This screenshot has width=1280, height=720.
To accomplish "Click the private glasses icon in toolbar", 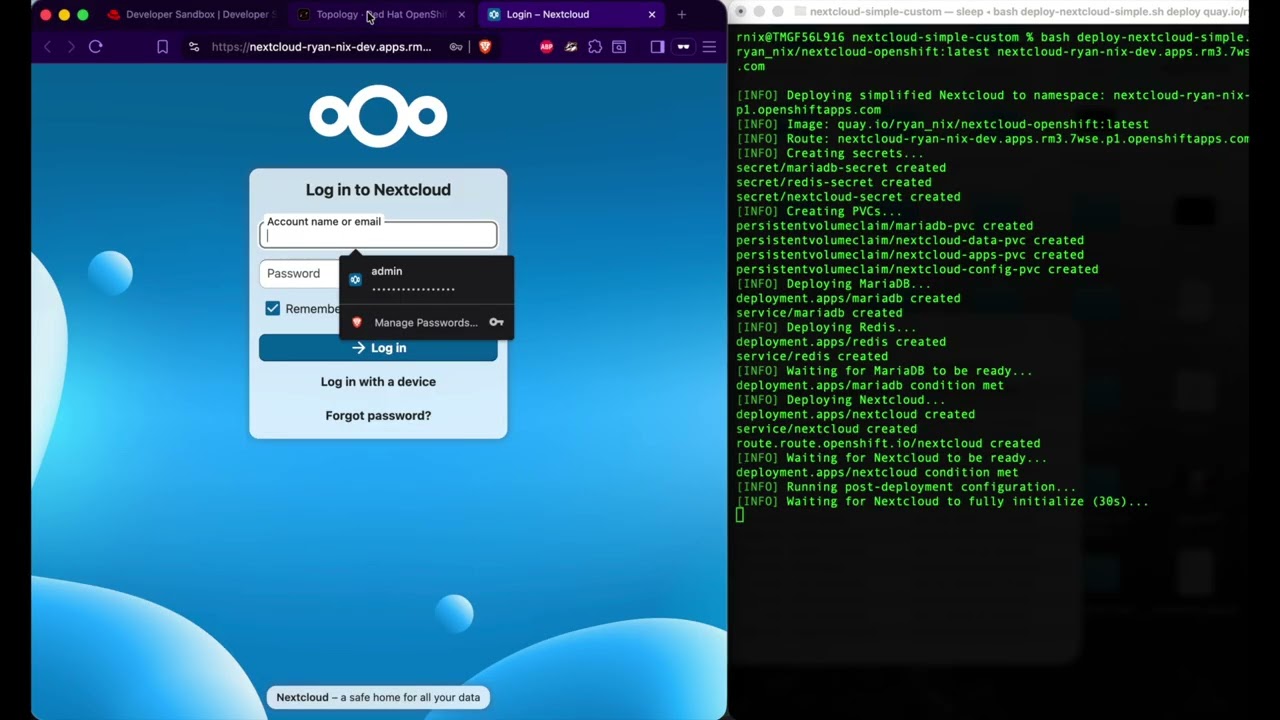I will [x=684, y=47].
